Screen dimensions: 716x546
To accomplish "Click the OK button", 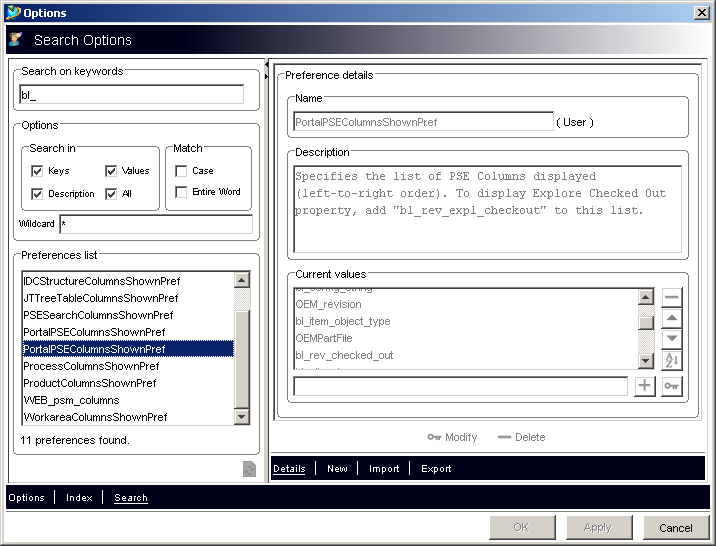I will click(522, 528).
